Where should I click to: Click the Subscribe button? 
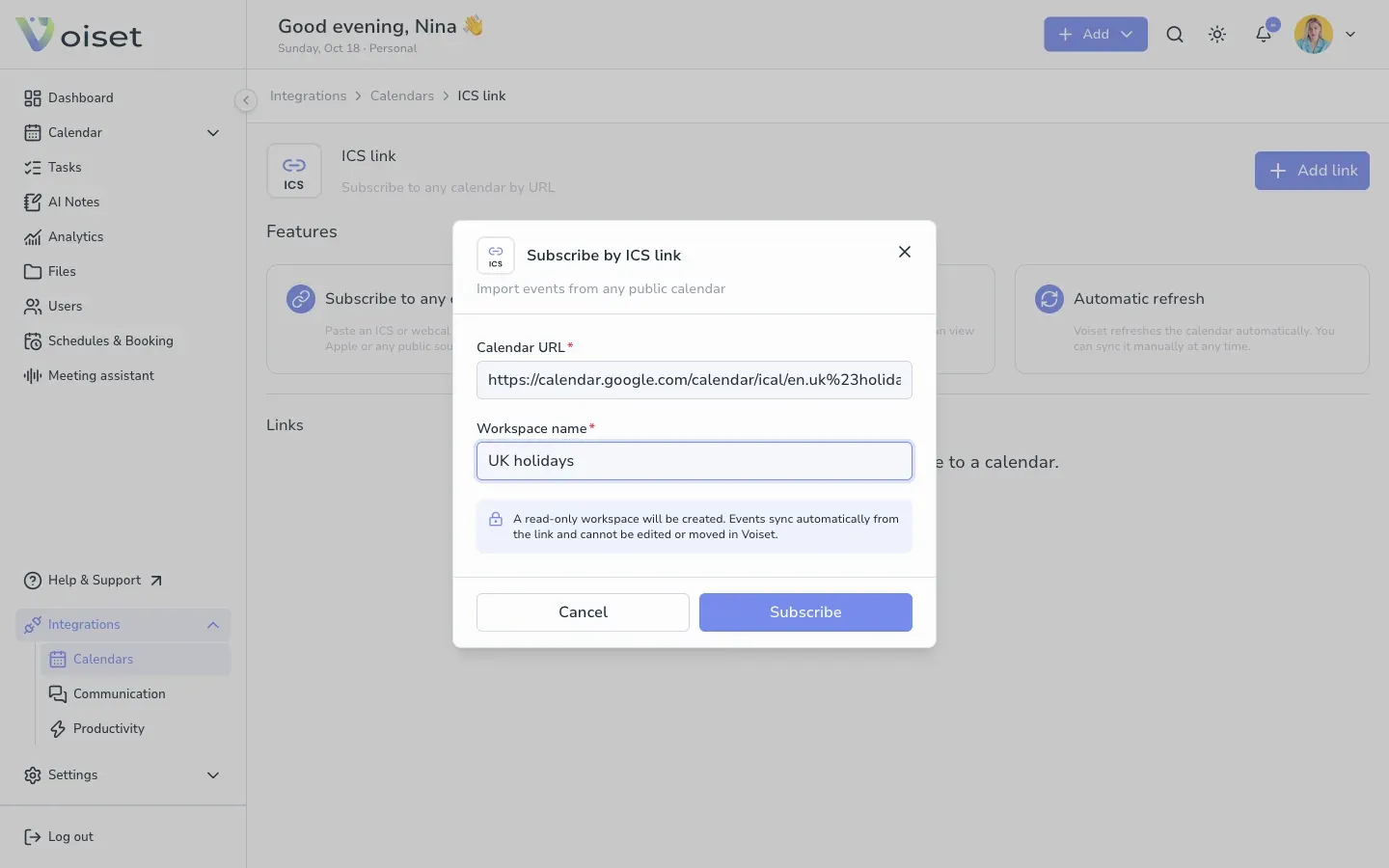tap(805, 612)
